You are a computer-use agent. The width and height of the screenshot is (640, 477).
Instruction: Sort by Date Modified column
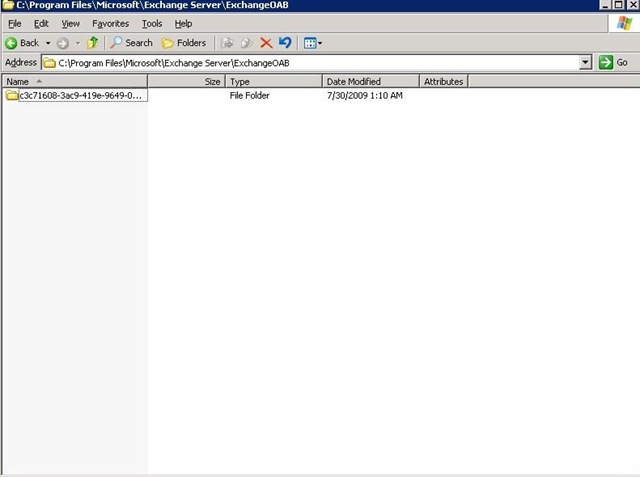click(x=371, y=81)
